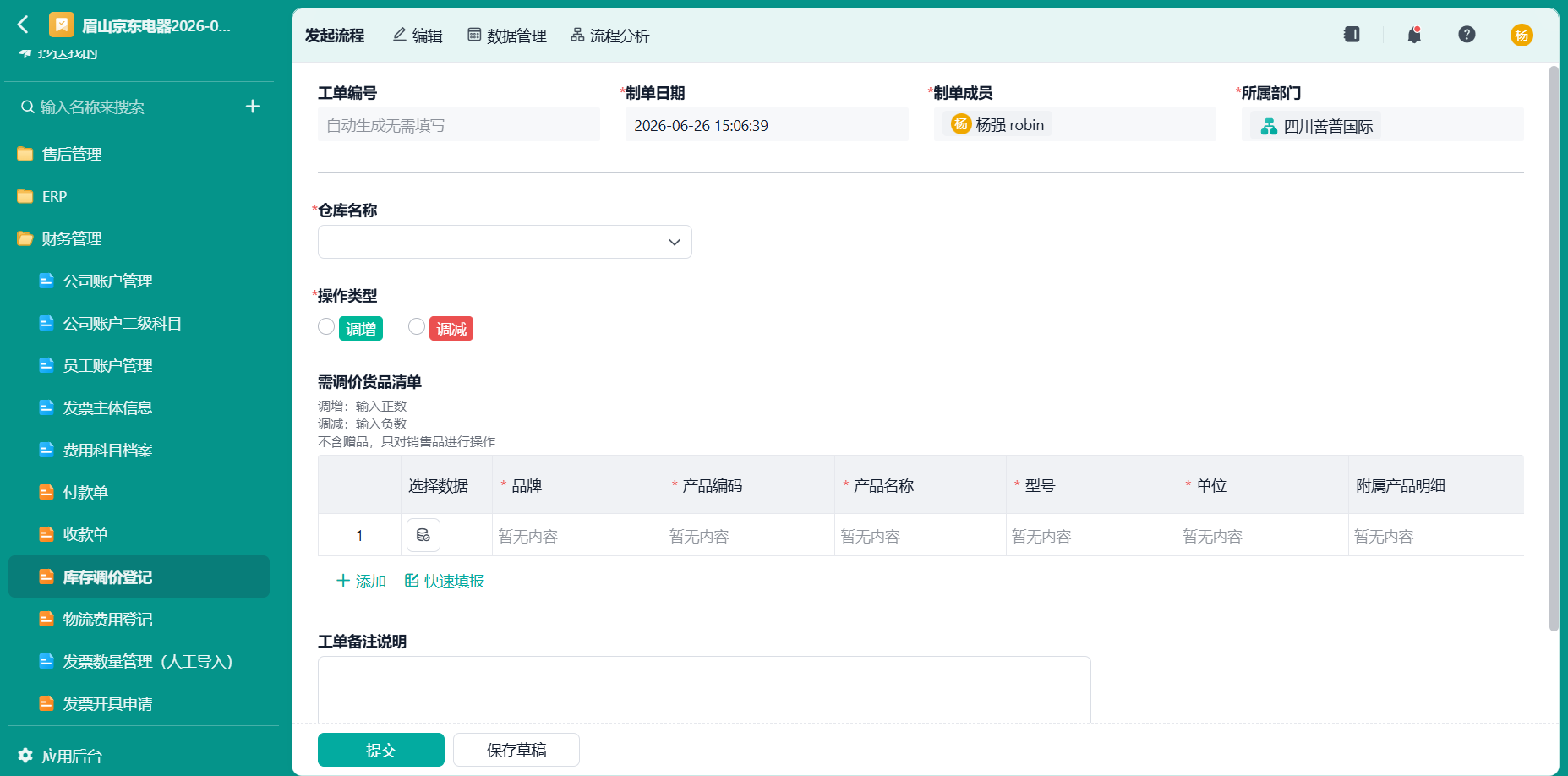The height and width of the screenshot is (776, 1568).
Task: Open the 售后管理 folder
Action: [x=139, y=154]
